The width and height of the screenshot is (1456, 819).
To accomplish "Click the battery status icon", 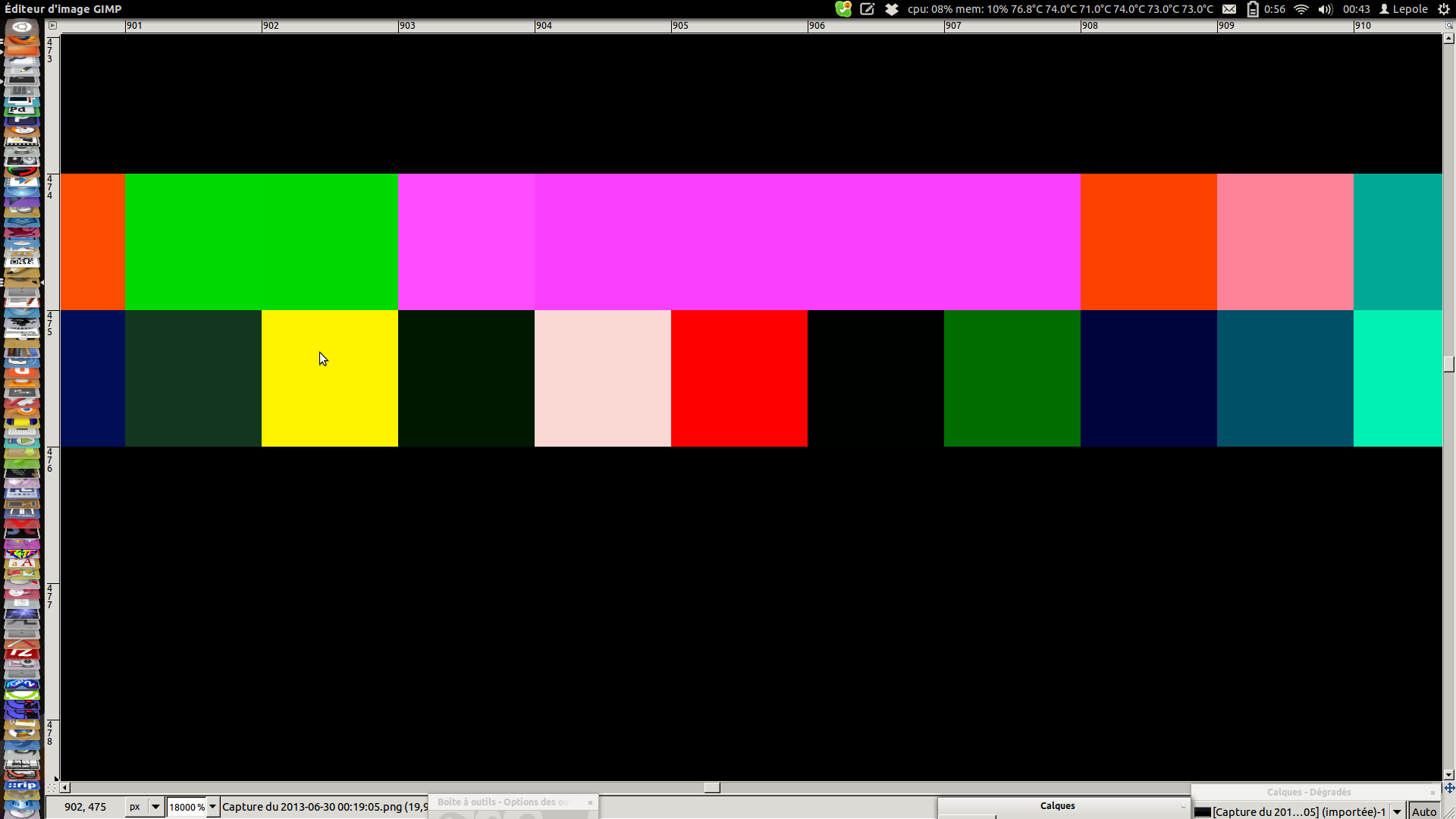I will click(x=1253, y=9).
